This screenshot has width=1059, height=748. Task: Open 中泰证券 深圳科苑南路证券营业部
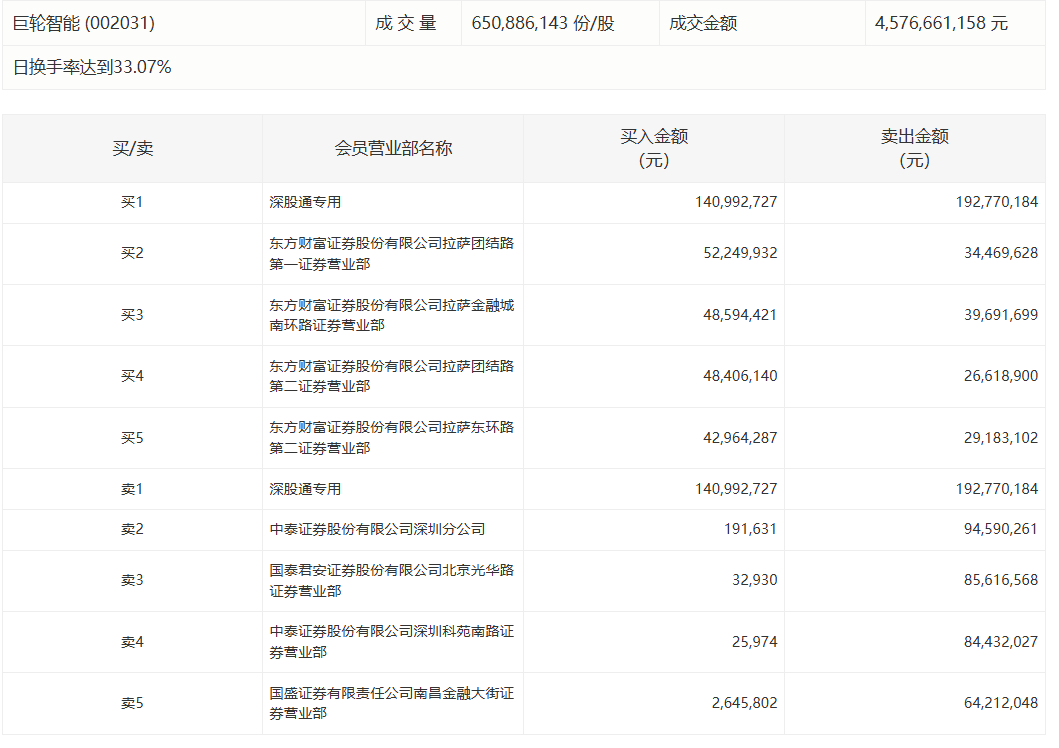pyautogui.click(x=391, y=642)
